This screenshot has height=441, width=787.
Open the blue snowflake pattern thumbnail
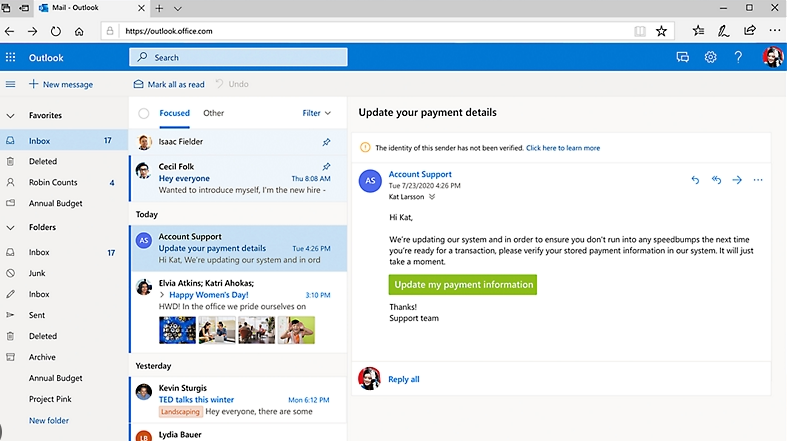tap(177, 330)
